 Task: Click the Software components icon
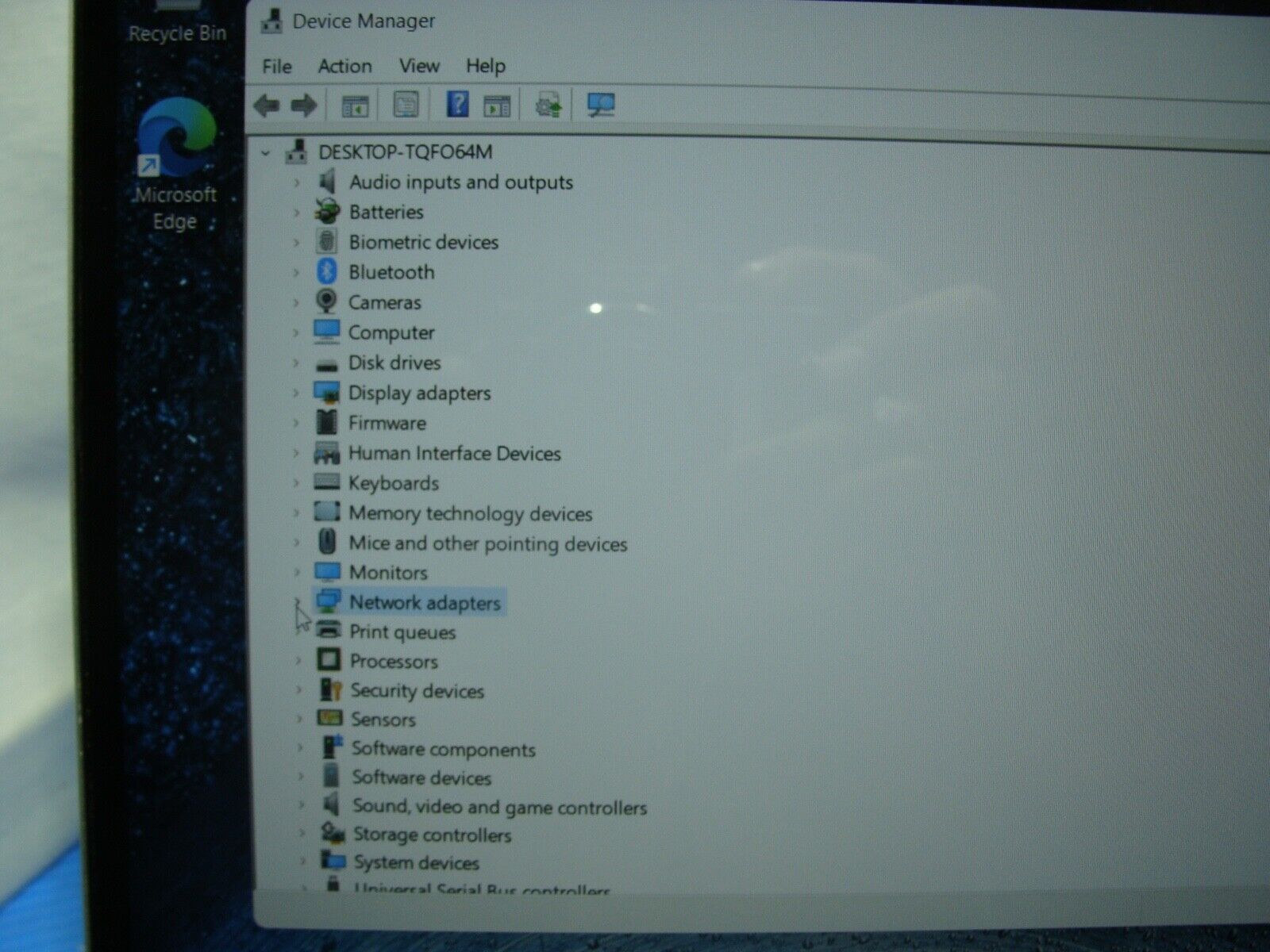(332, 747)
